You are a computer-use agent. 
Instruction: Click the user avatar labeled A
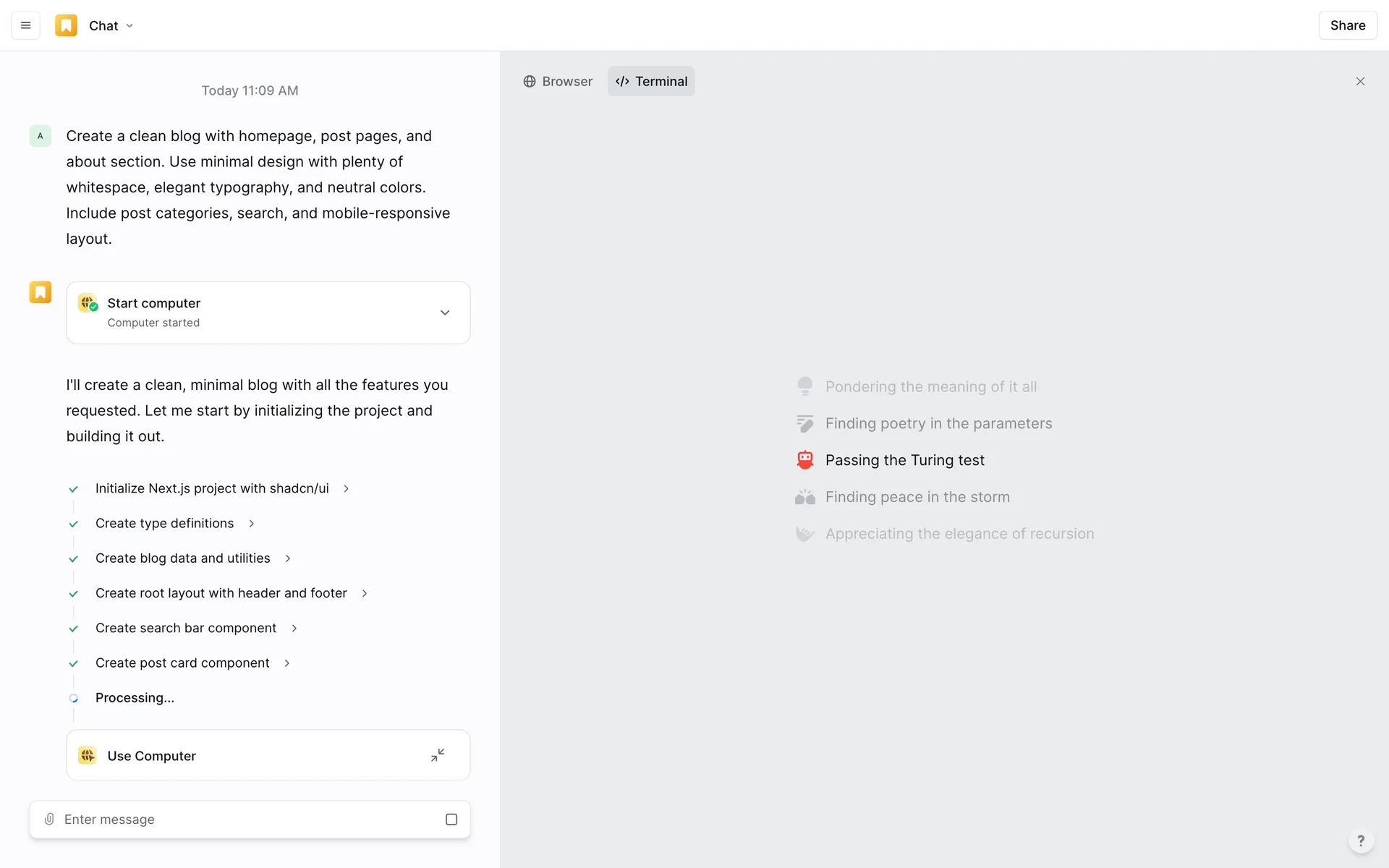click(40, 136)
